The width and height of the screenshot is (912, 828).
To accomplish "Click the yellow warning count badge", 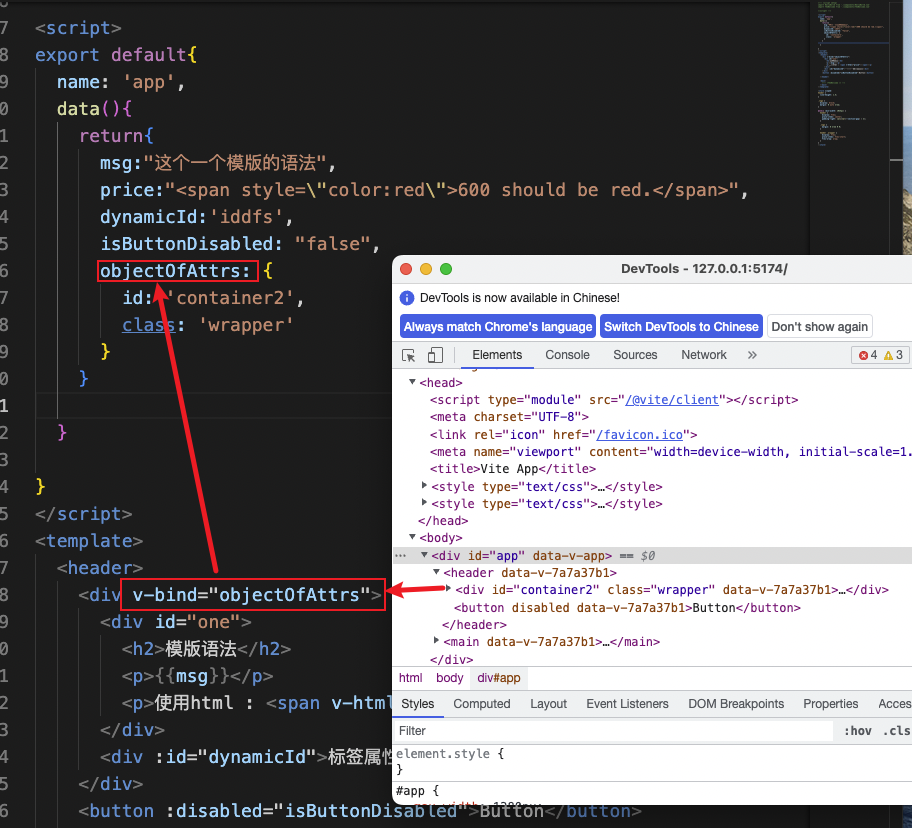I will click(x=893, y=355).
